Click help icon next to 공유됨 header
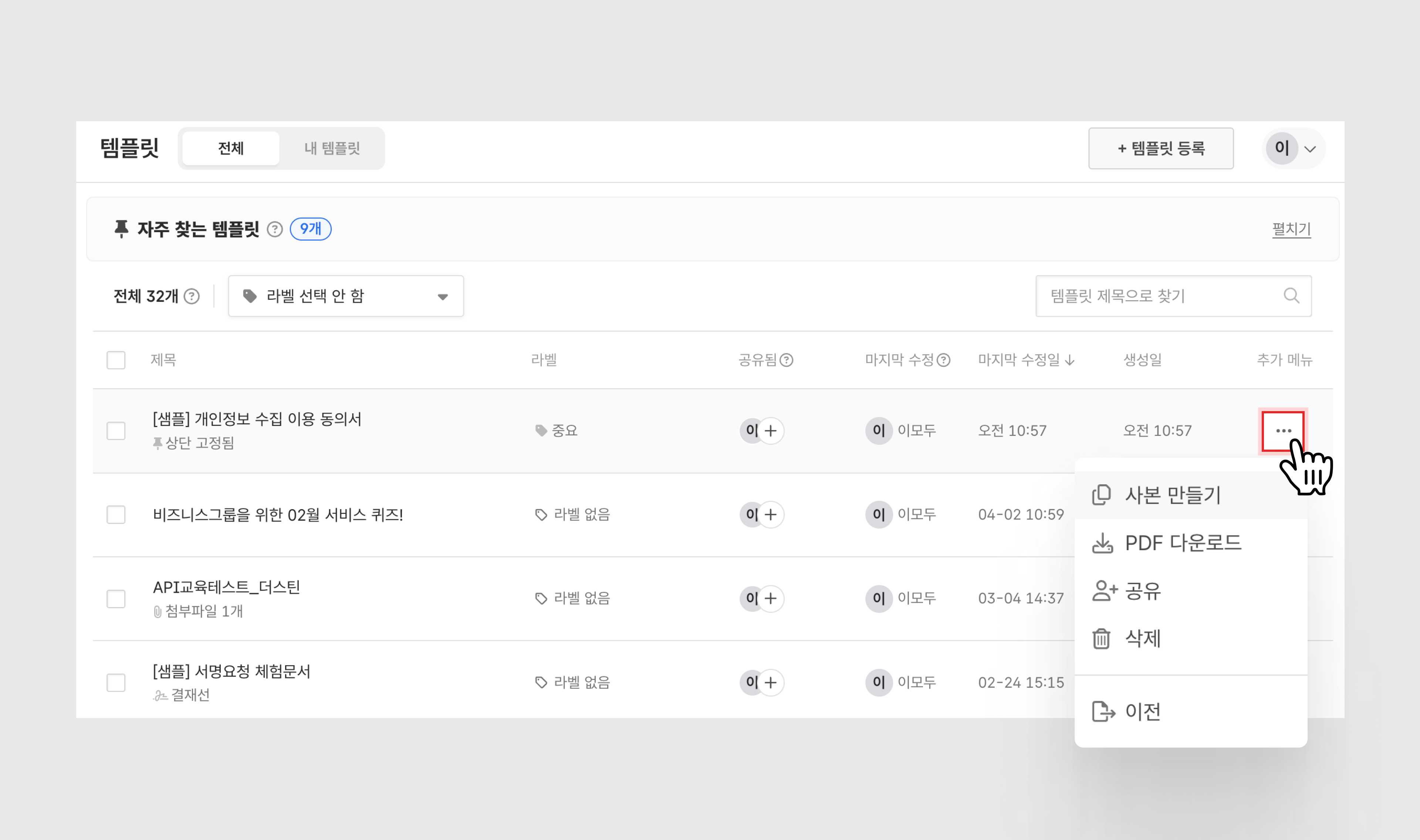 pyautogui.click(x=787, y=360)
